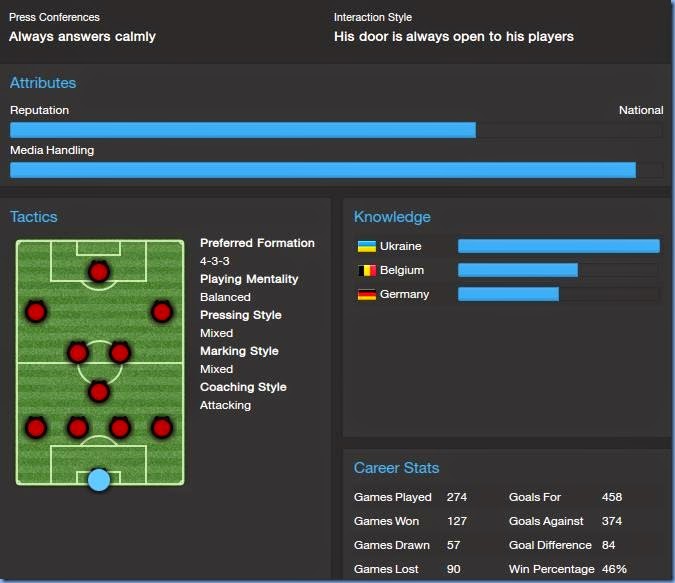675x583 pixels.
Task: Select the blue goalkeeper marker on pitch
Action: 98,480
